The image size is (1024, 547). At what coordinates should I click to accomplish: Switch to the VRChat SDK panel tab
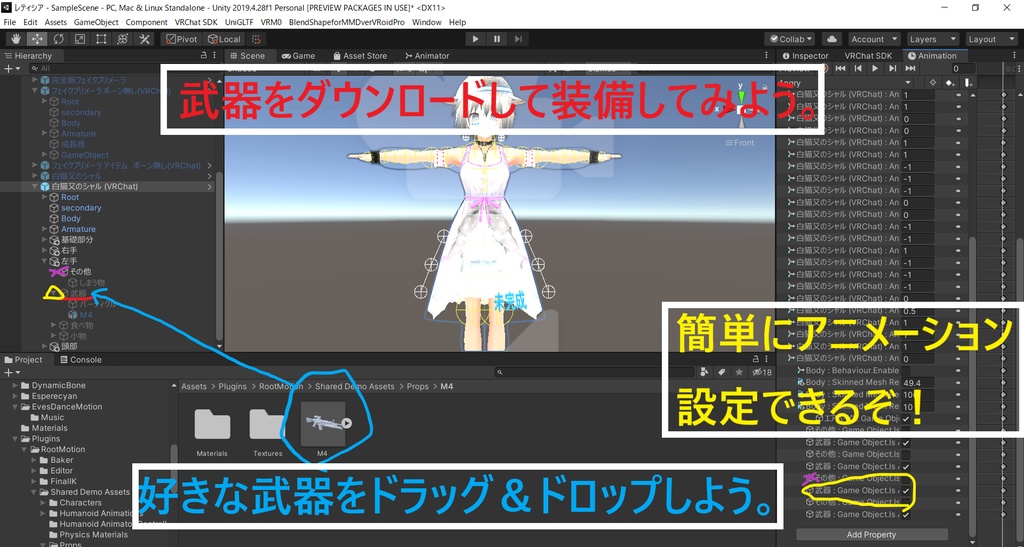868,56
